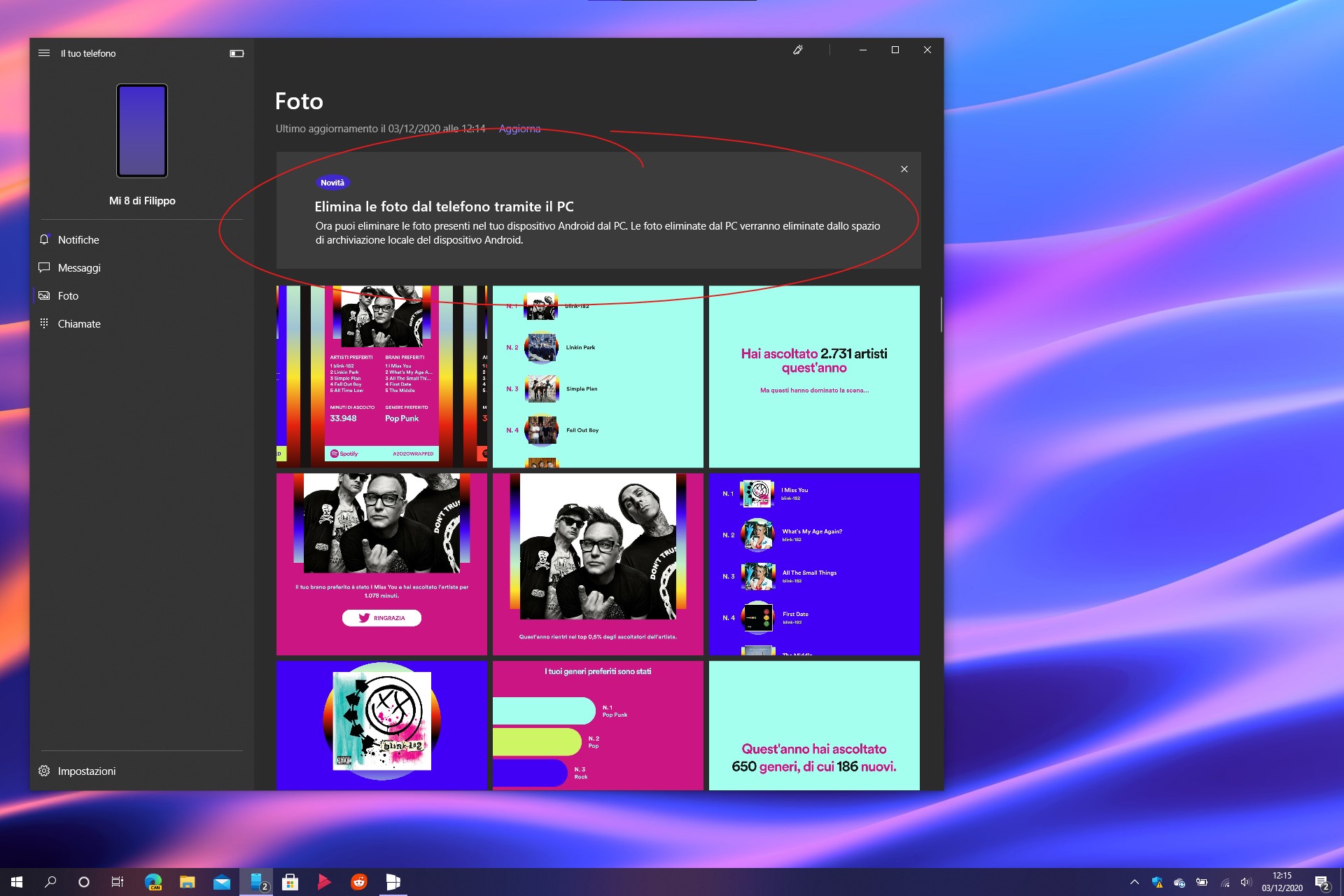Screen dimensions: 1344x896
Task: Click the photo grid vertical scrollbar
Action: [941, 314]
